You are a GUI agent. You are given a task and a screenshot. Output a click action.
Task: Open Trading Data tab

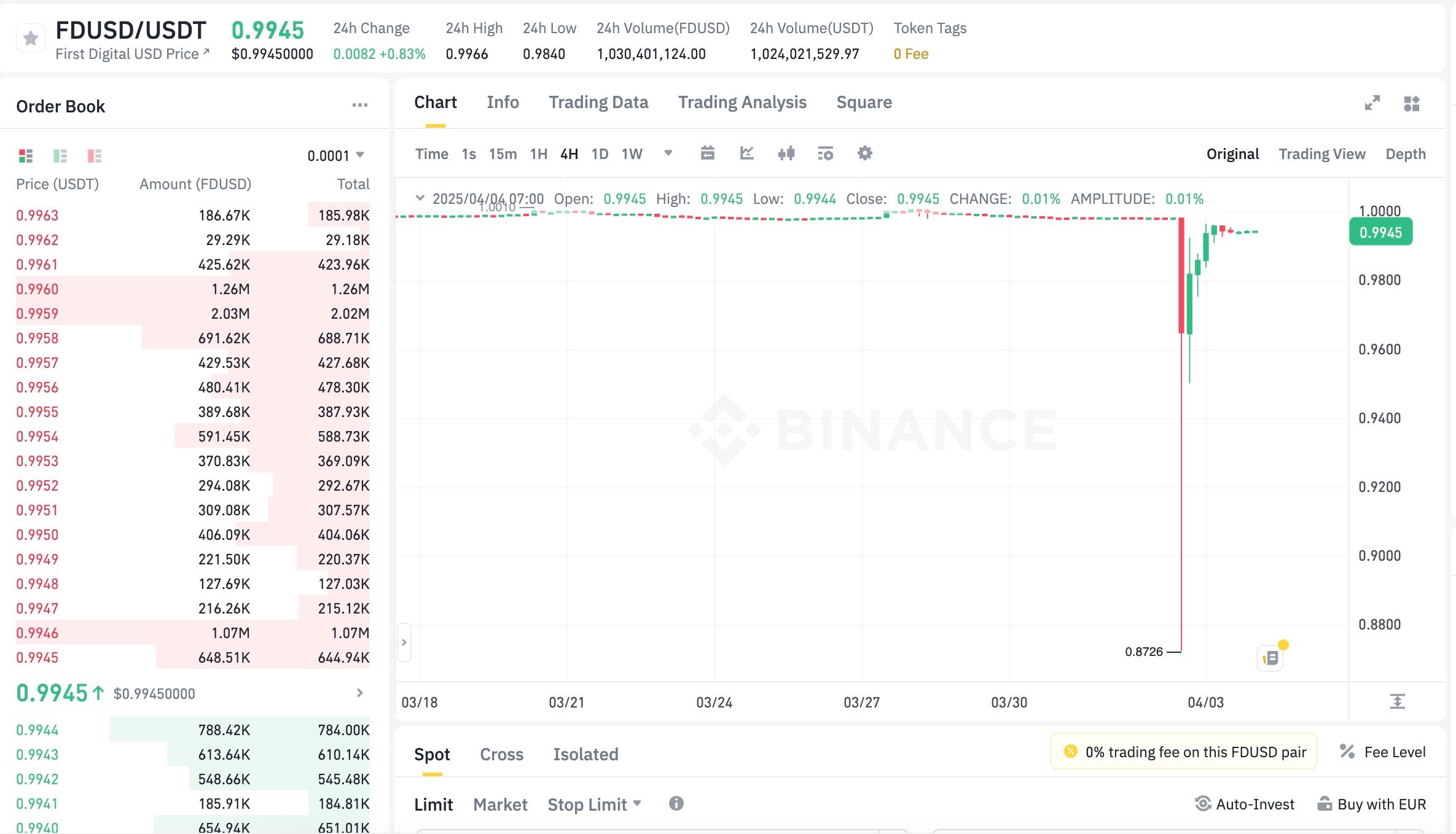click(x=598, y=102)
